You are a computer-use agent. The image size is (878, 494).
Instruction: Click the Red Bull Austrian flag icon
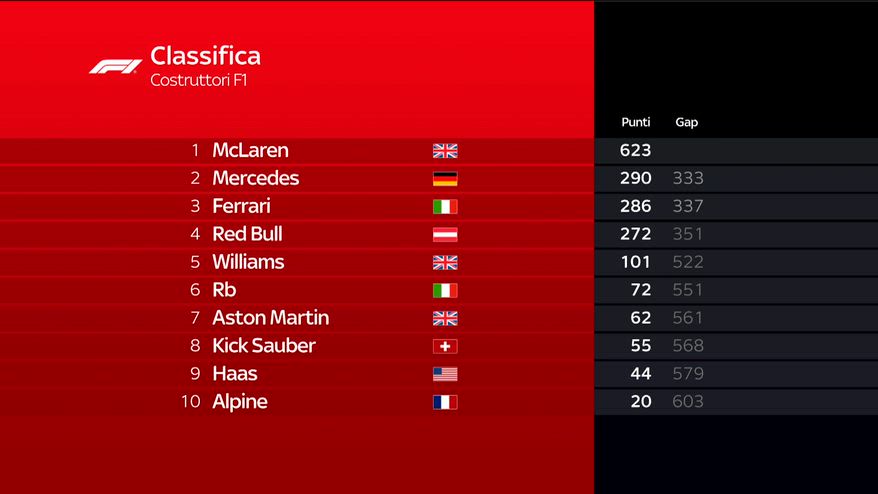tap(445, 235)
